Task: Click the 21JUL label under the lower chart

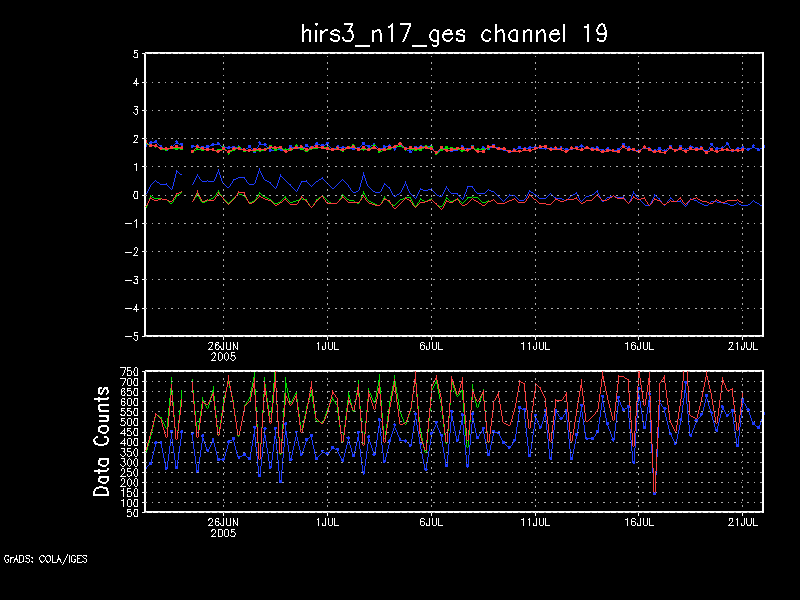Action: (x=743, y=521)
